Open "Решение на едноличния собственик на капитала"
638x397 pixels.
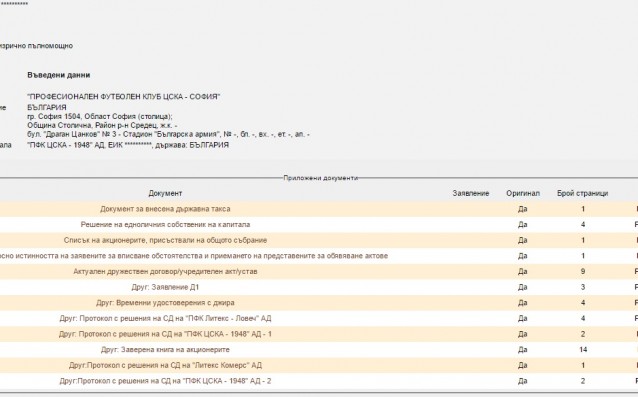165,225
